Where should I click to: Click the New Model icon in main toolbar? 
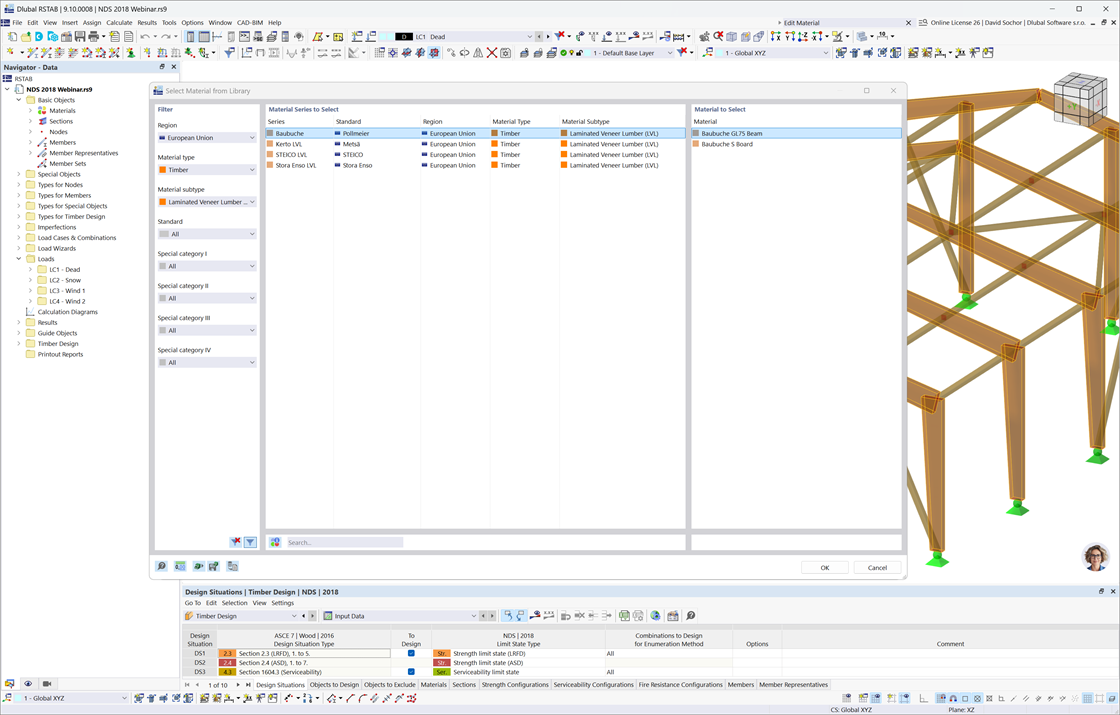tap(12, 36)
